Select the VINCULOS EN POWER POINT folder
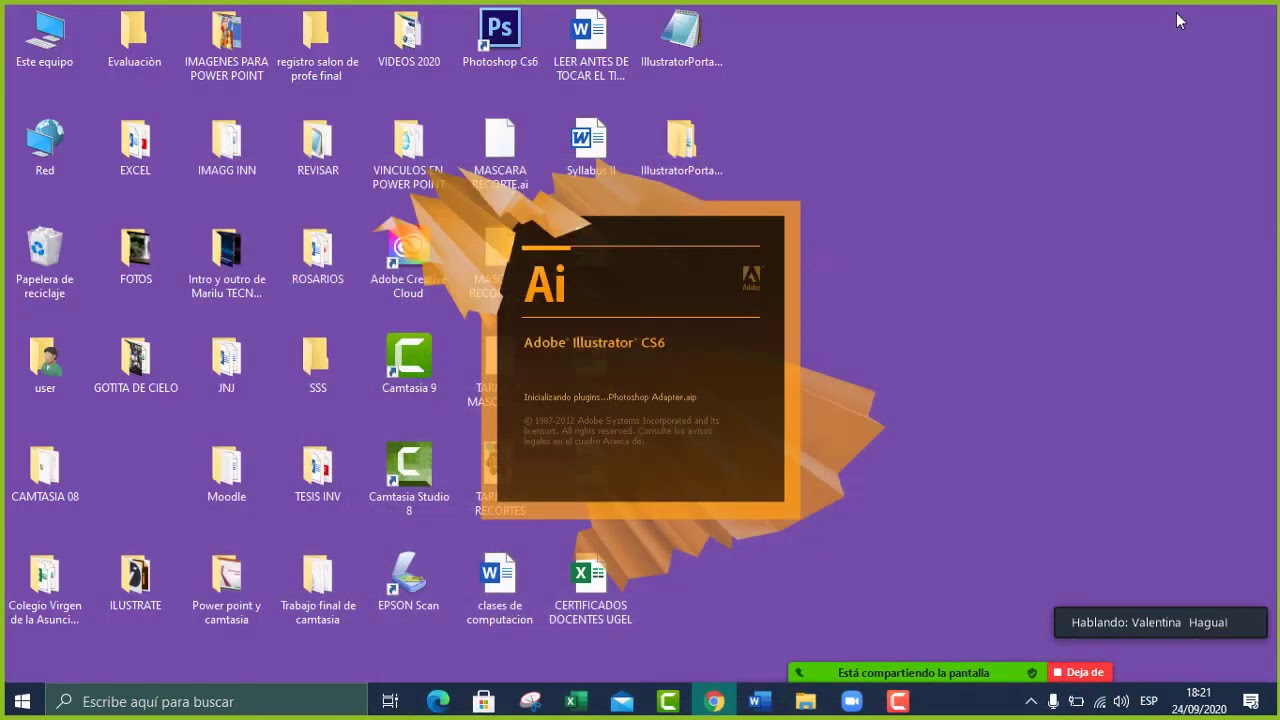The width and height of the screenshot is (1280, 720). [408, 155]
